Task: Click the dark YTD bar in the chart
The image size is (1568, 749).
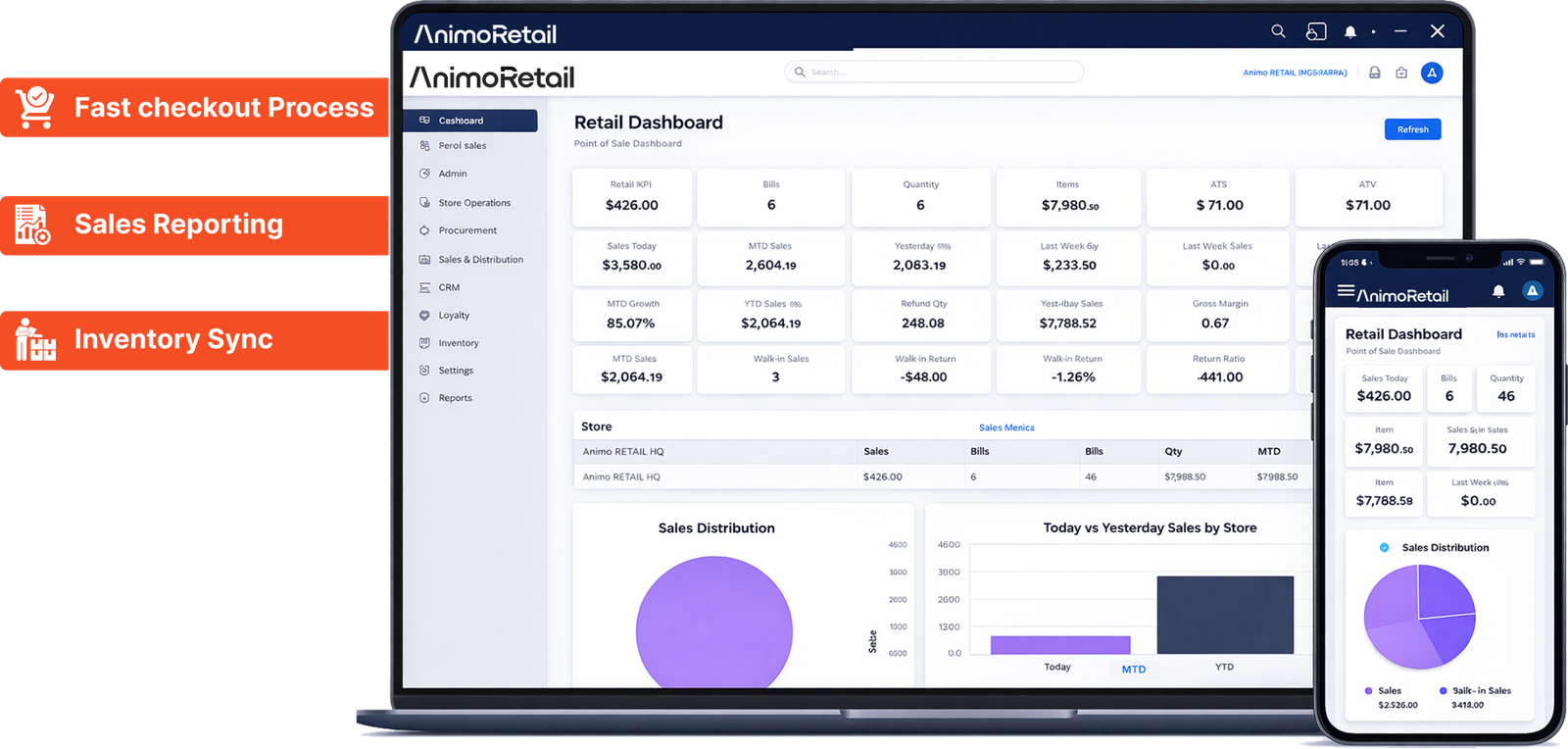Action: 1225,615
